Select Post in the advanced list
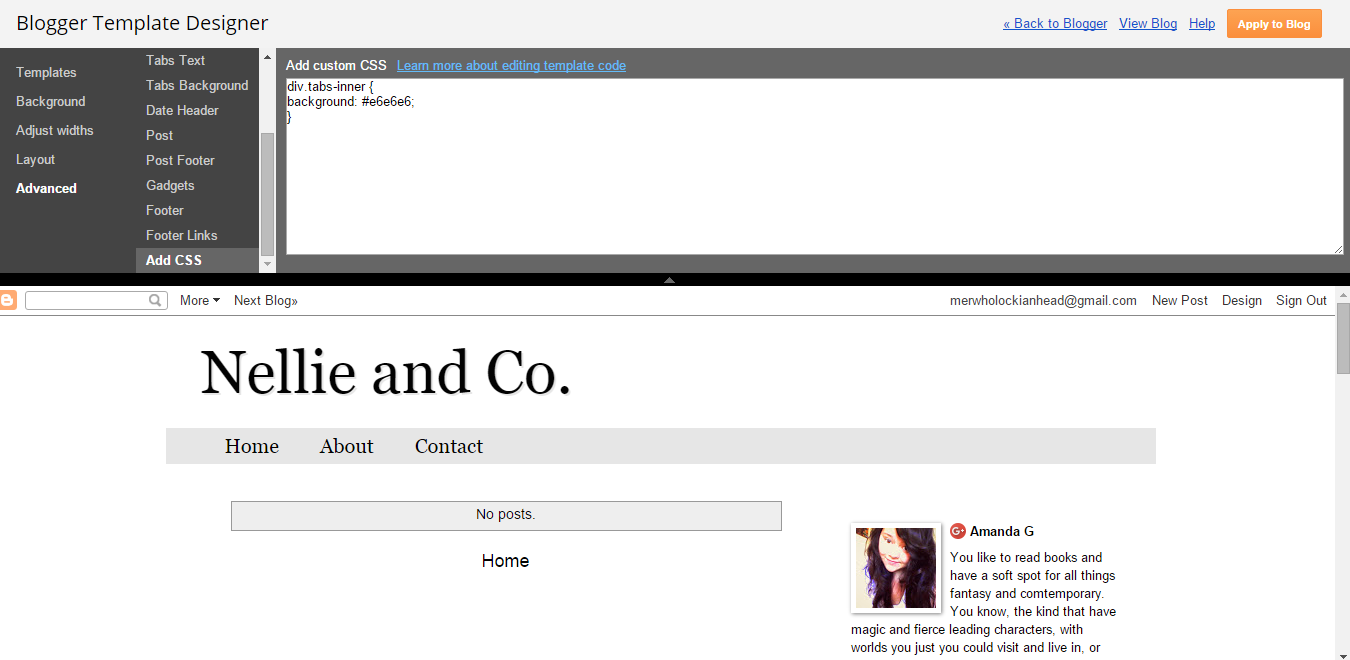Screen dimensions: 1350x660 (x=160, y=135)
